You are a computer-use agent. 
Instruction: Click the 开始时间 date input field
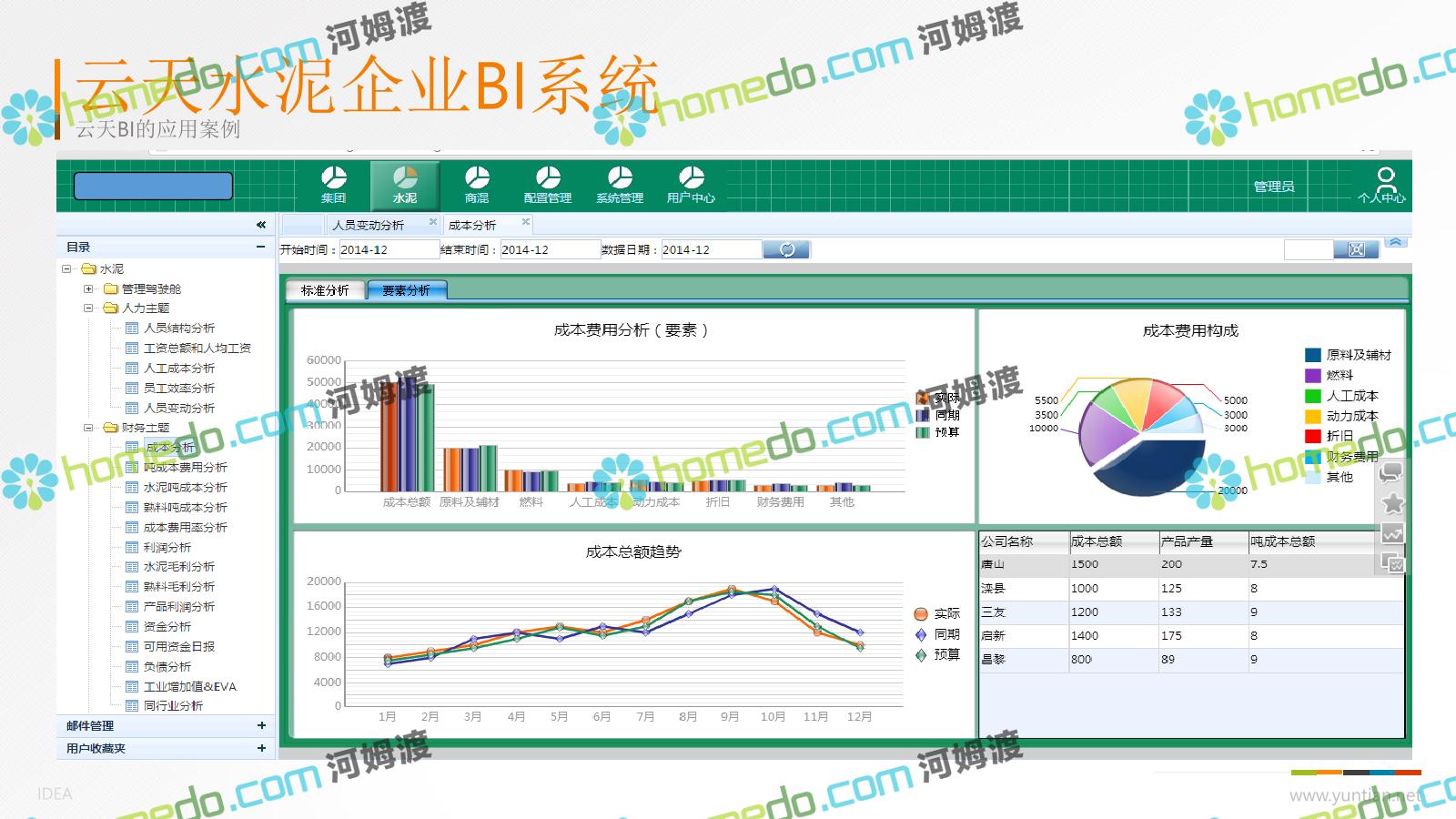coord(388,249)
